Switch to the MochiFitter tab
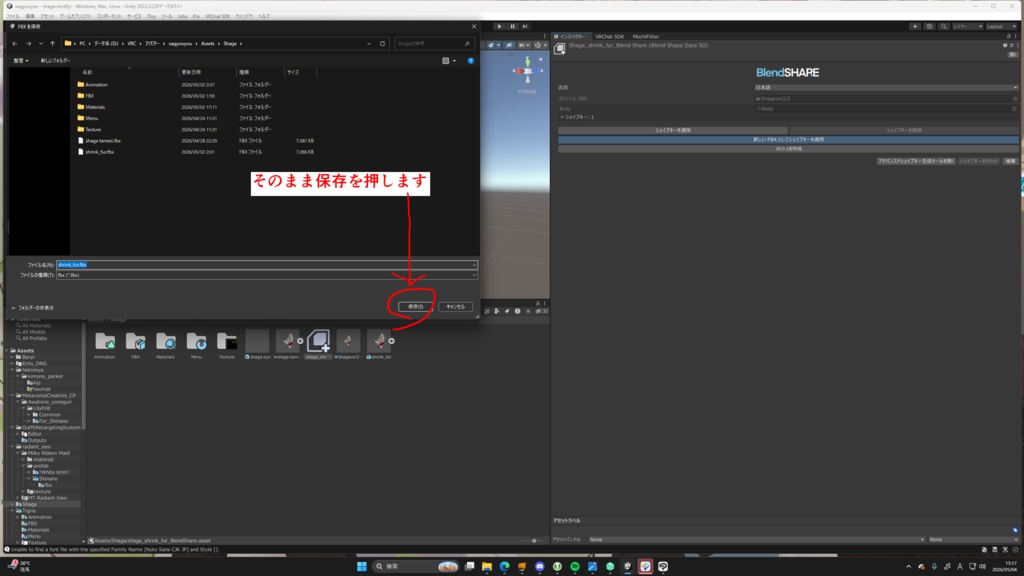Image resolution: width=1024 pixels, height=576 pixels. click(646, 37)
